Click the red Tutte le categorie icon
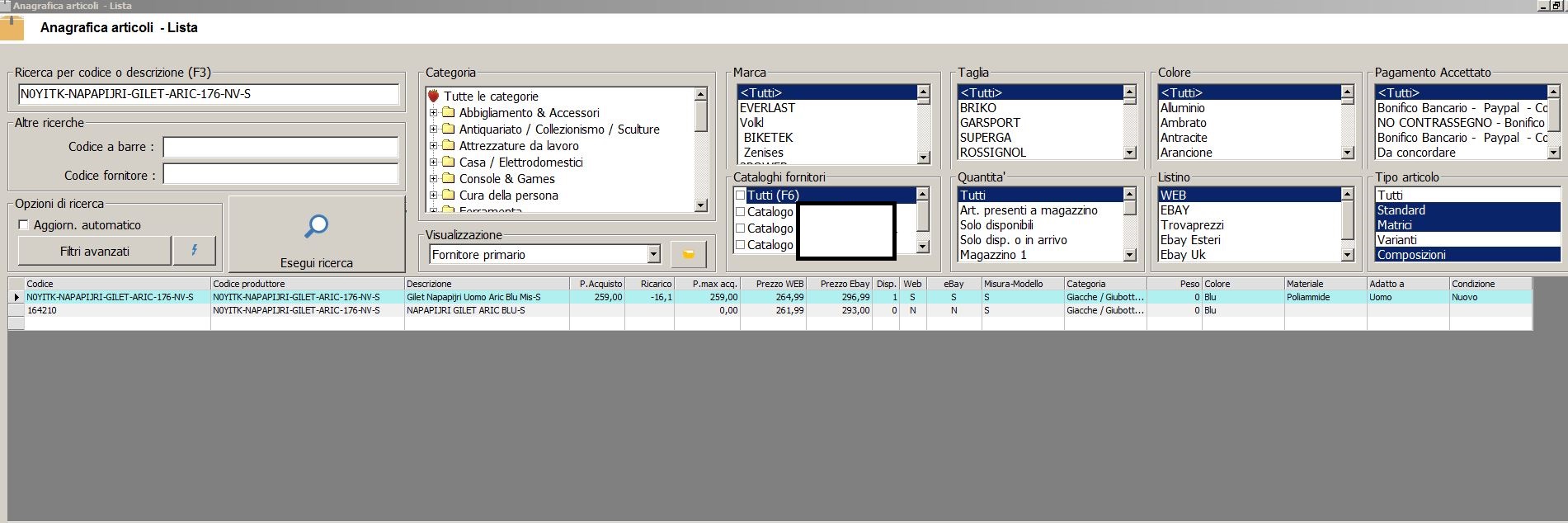1568x523 pixels. (434, 96)
